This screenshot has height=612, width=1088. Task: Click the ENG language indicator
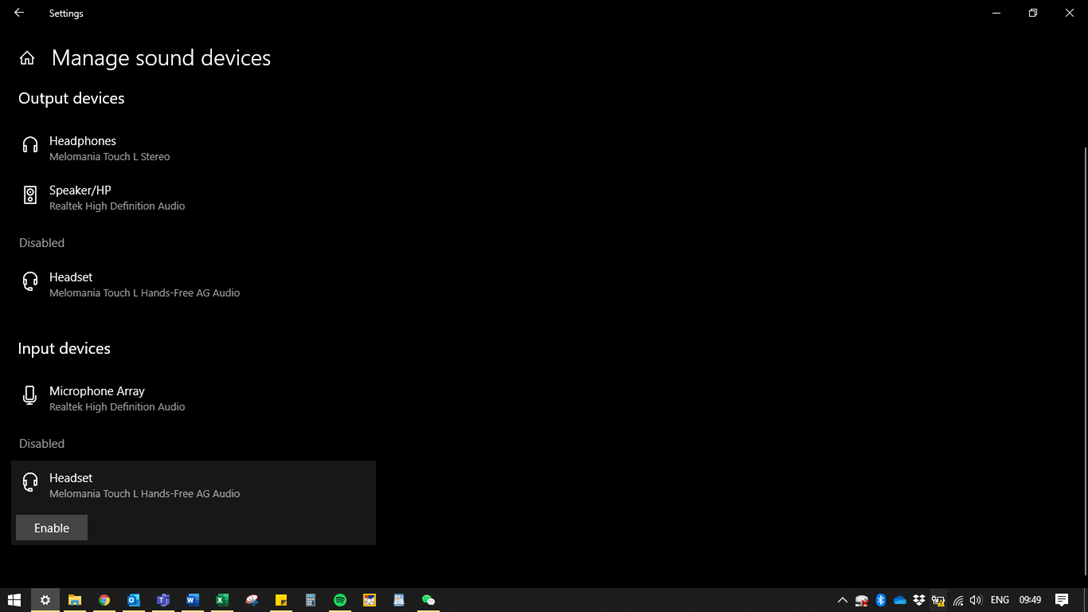(x=1000, y=600)
